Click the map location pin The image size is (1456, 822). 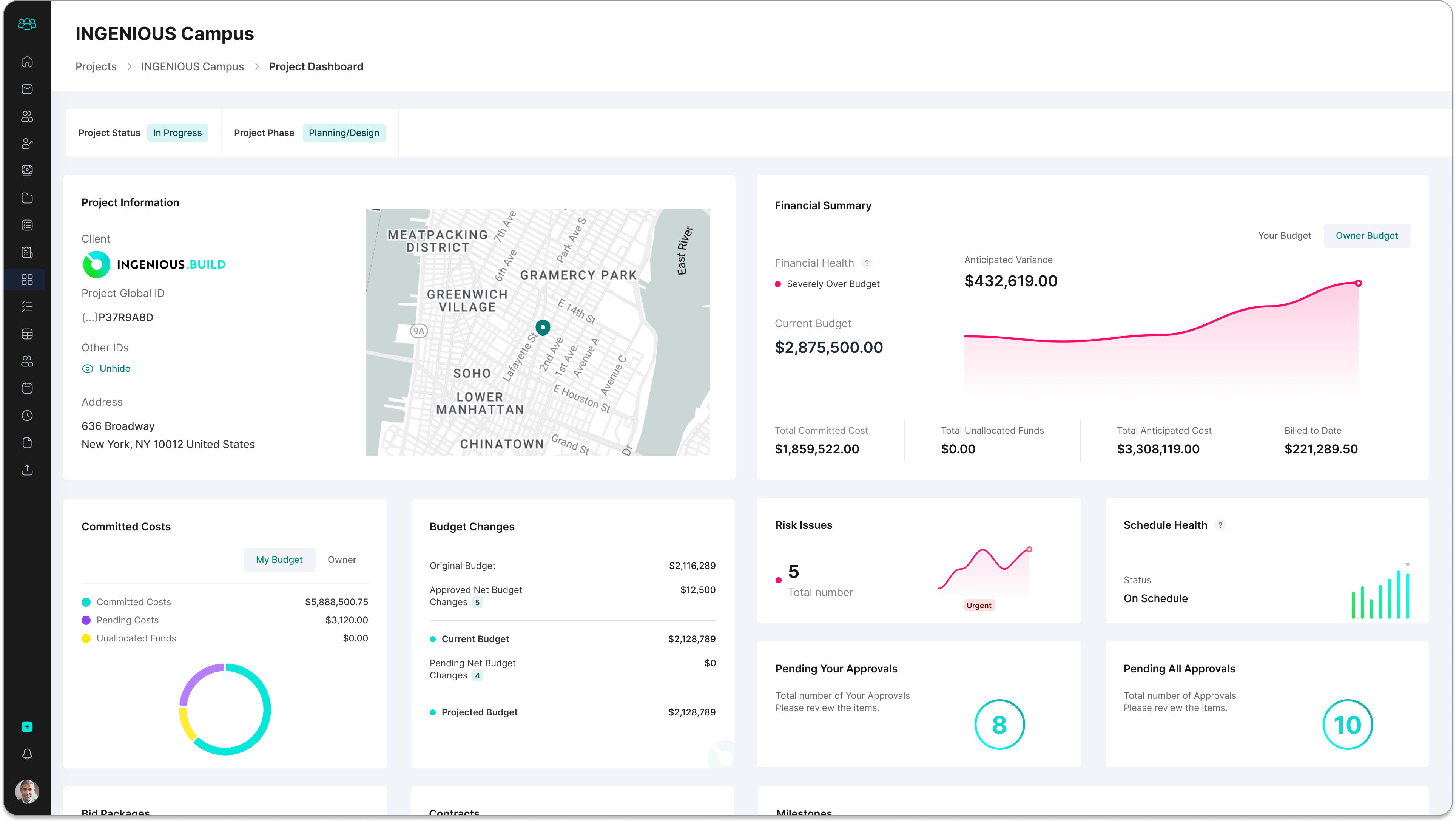[x=543, y=328]
